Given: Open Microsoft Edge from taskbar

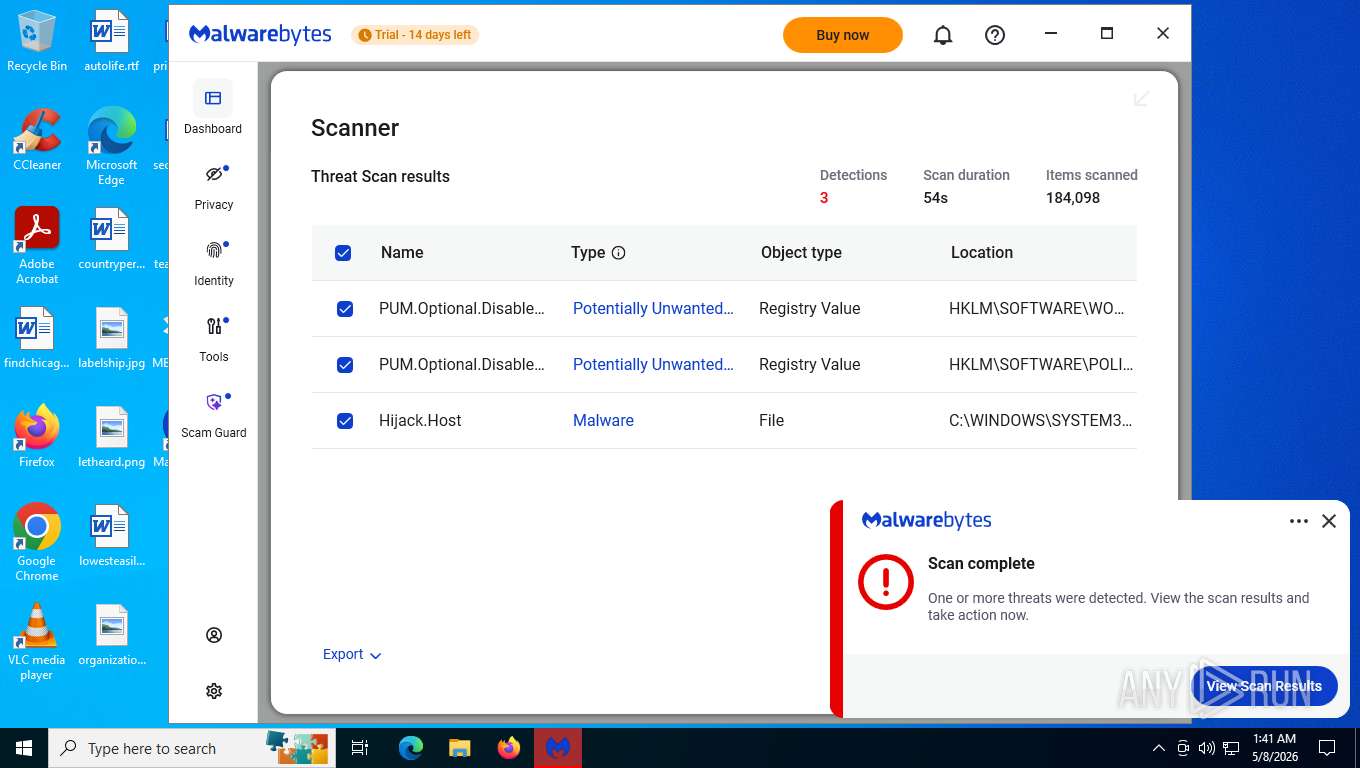Looking at the screenshot, I should (411, 748).
